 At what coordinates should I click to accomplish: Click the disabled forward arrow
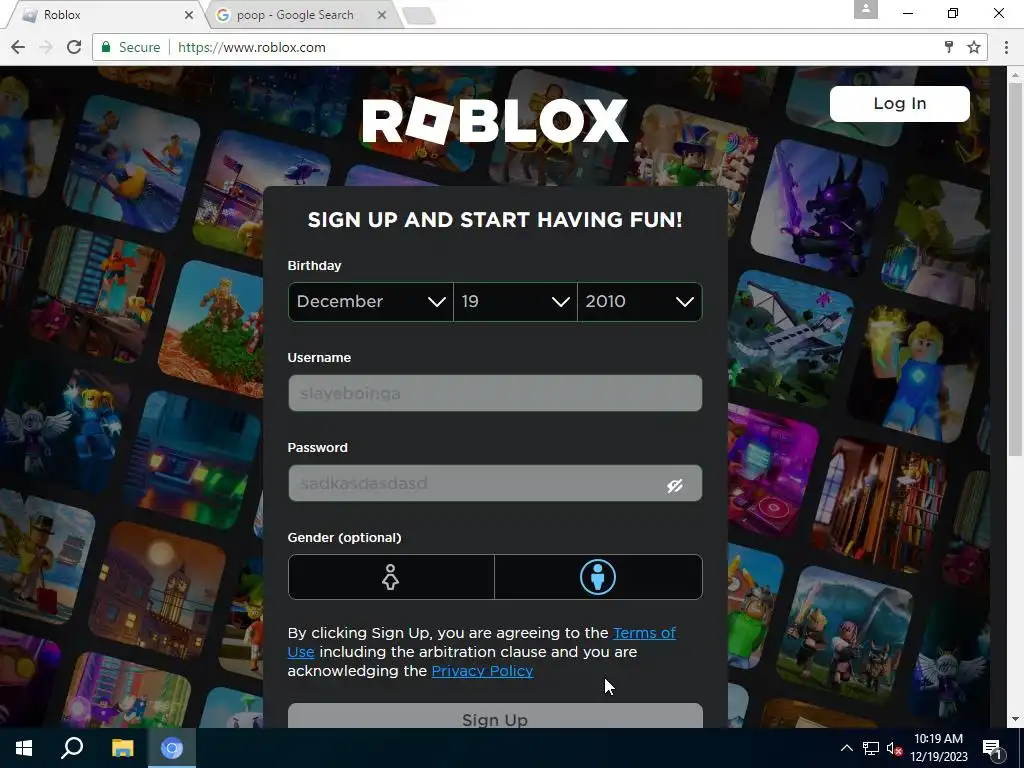click(x=46, y=47)
